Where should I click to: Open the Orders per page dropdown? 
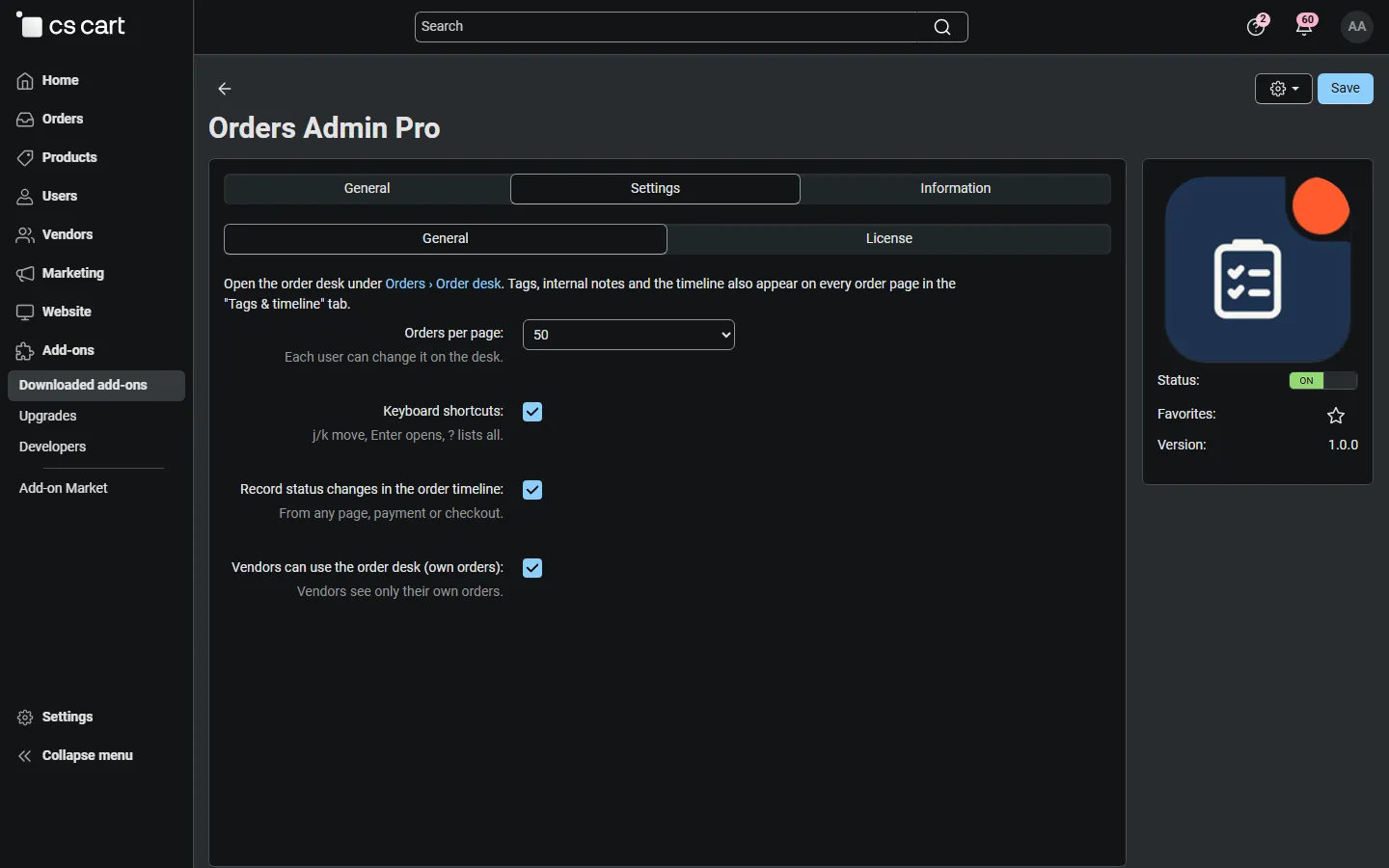629,335
